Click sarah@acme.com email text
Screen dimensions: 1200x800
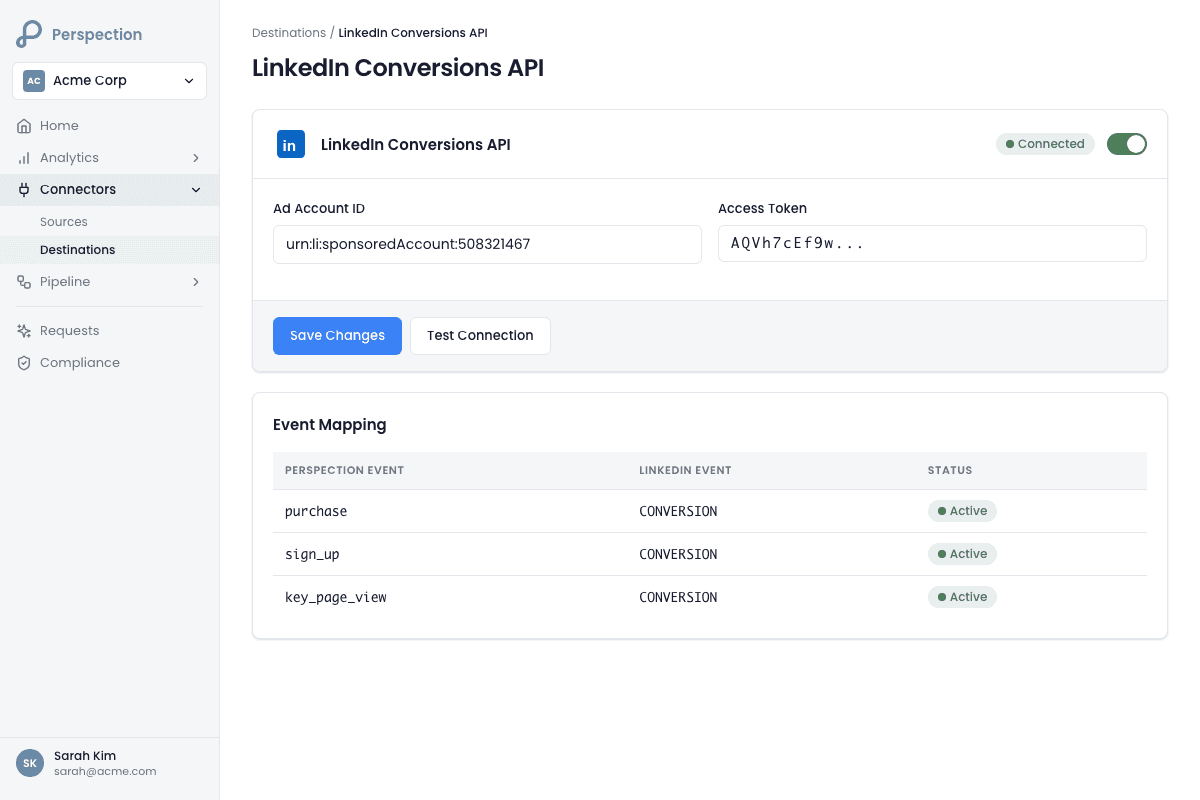105,772
